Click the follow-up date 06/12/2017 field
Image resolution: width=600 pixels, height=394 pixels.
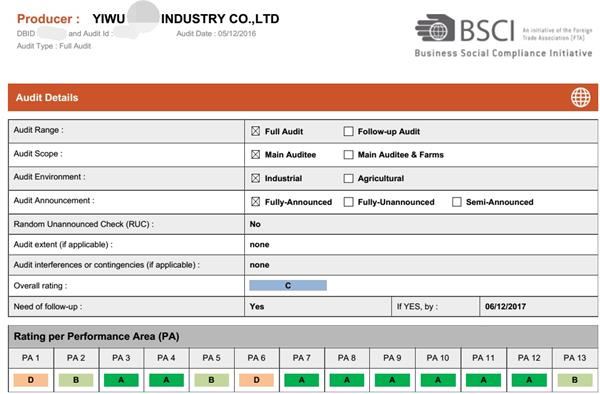538,306
